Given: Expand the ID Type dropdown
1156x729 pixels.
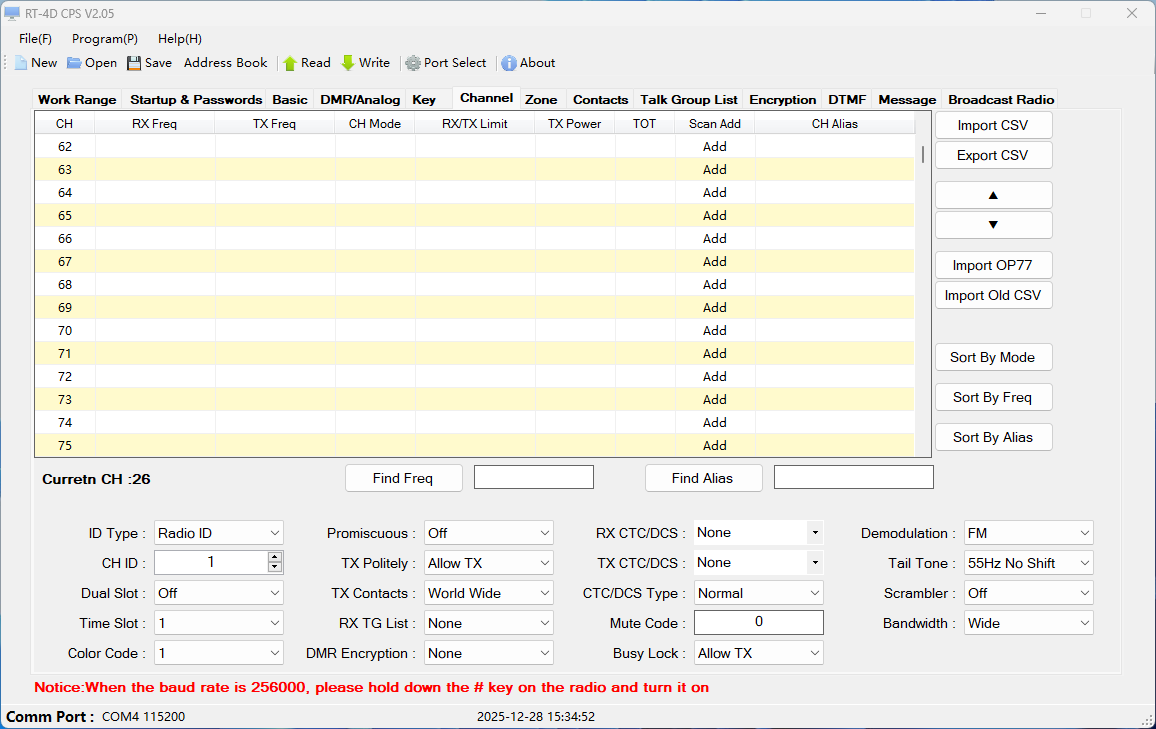Looking at the screenshot, I should click(275, 533).
